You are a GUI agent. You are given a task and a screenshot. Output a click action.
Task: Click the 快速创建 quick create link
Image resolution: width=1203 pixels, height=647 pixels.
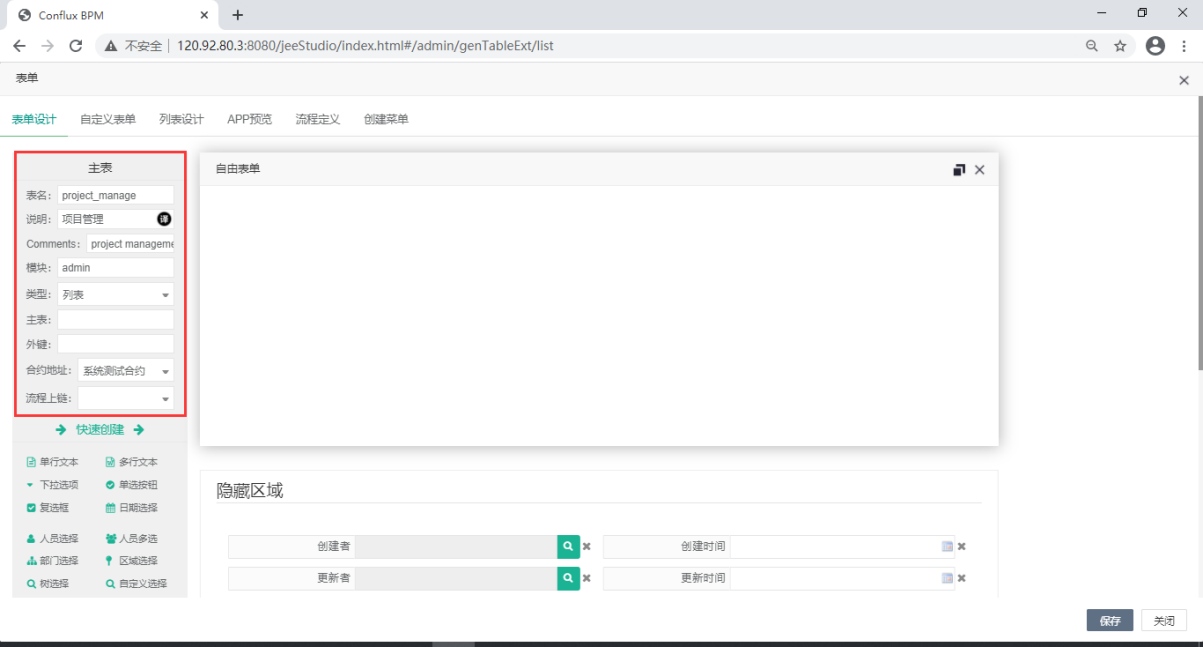[100, 430]
